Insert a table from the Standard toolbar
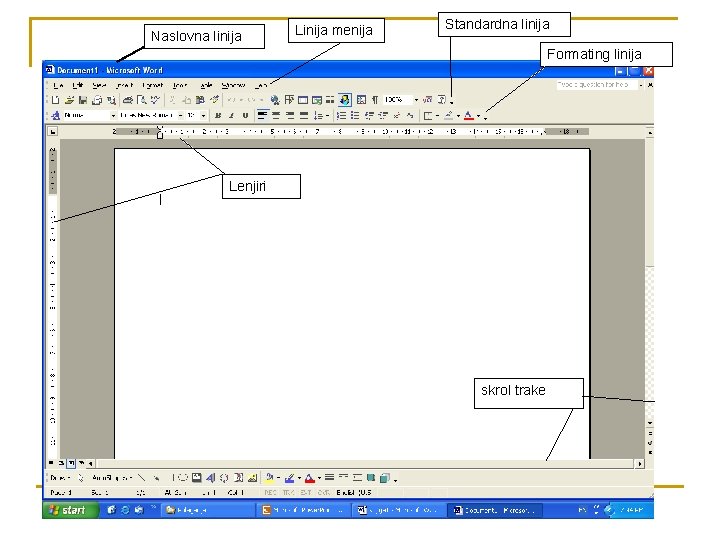 [303, 100]
